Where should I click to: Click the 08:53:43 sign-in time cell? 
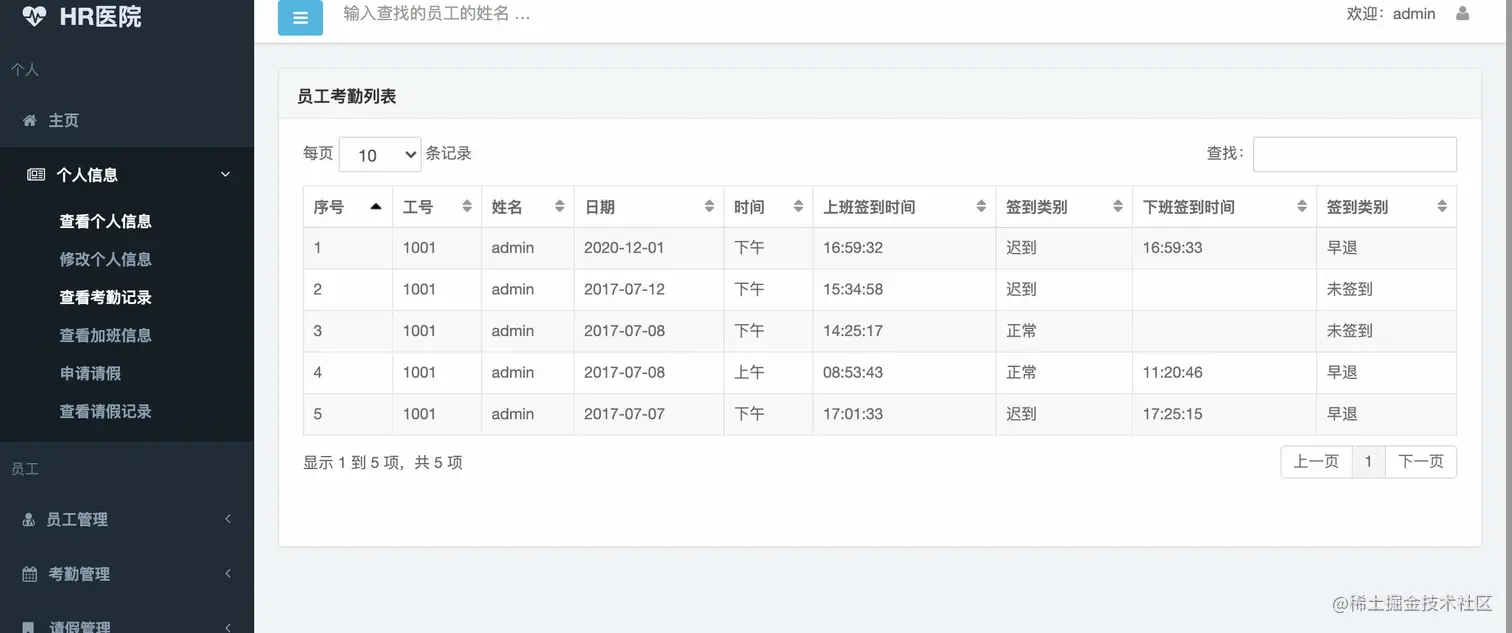pos(904,372)
